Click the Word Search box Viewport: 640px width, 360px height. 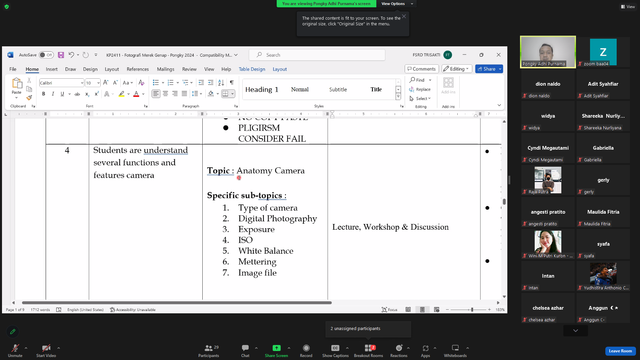317,55
